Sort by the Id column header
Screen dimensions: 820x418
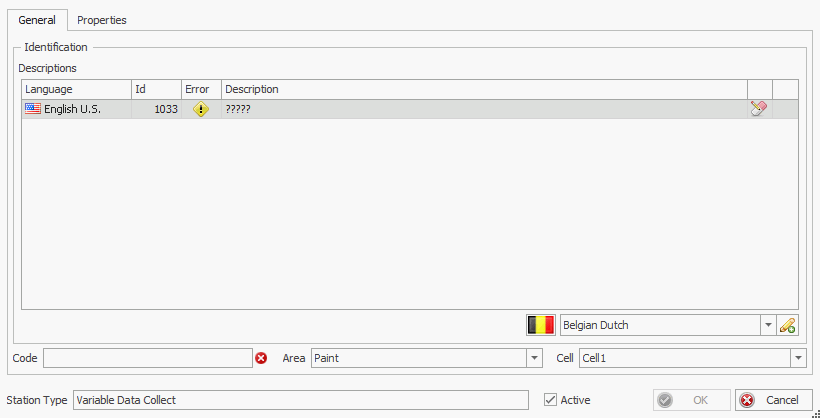click(156, 89)
